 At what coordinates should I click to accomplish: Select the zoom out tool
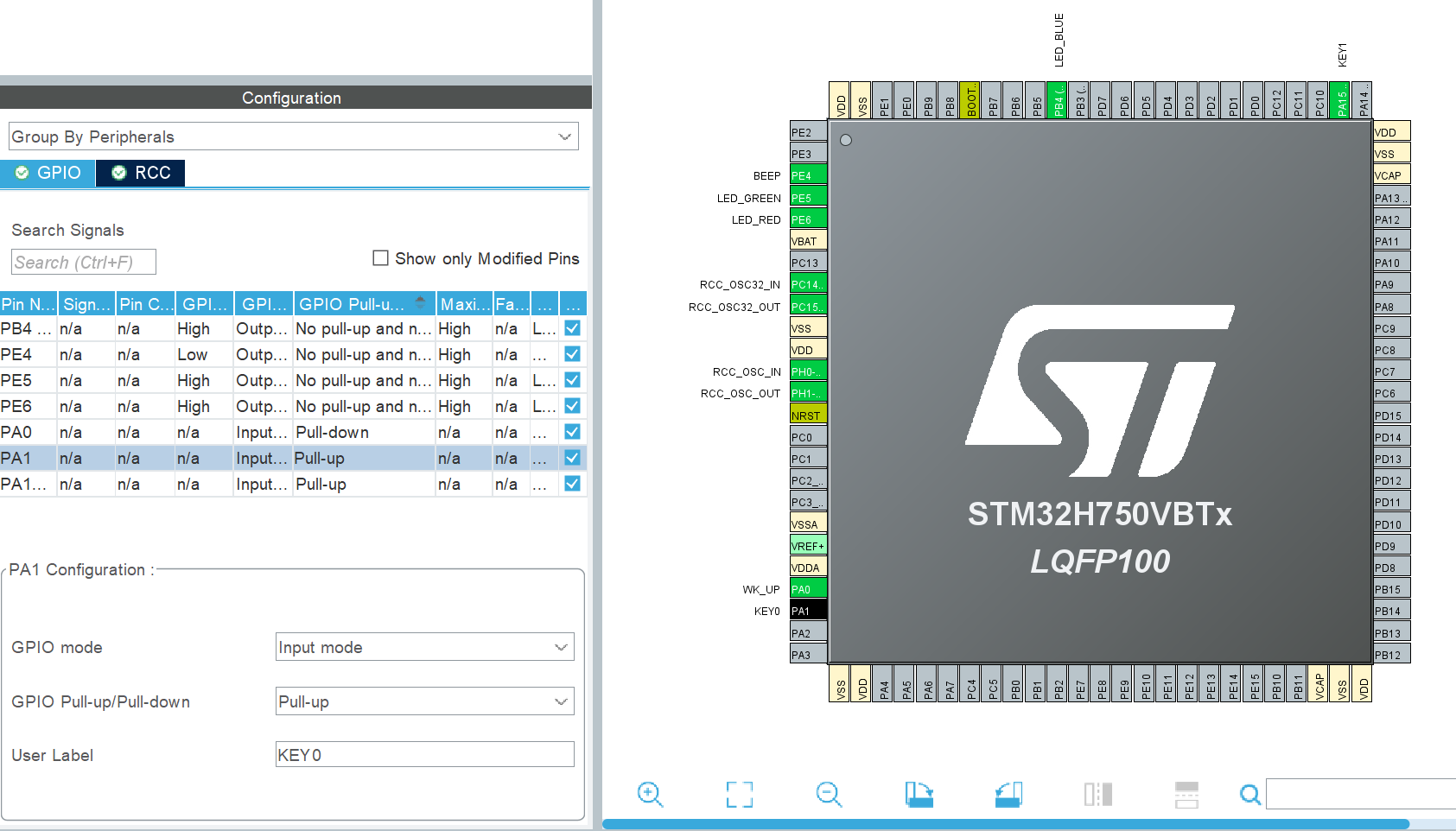tap(830, 794)
